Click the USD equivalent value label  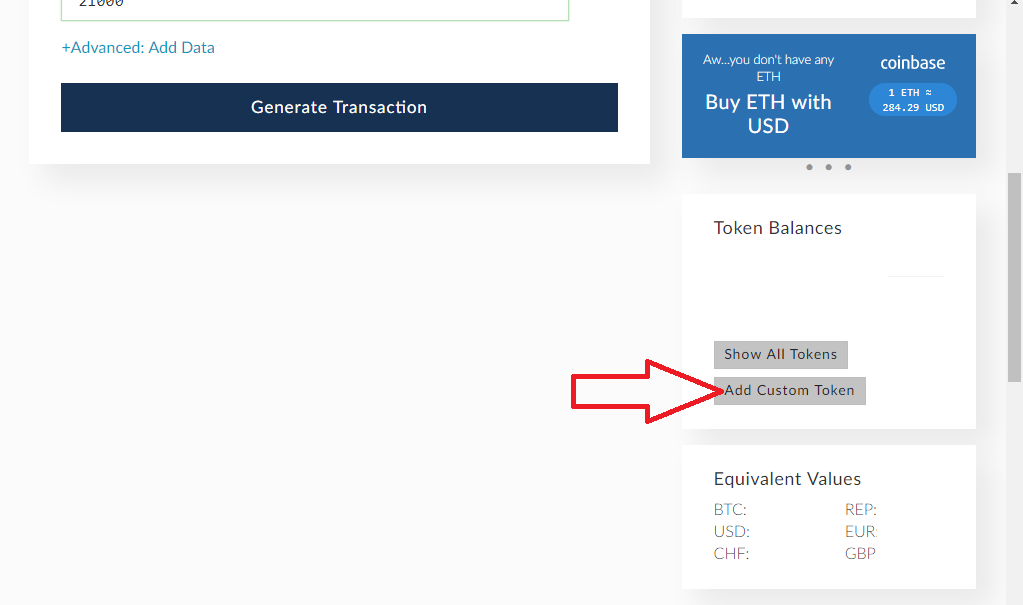731,532
